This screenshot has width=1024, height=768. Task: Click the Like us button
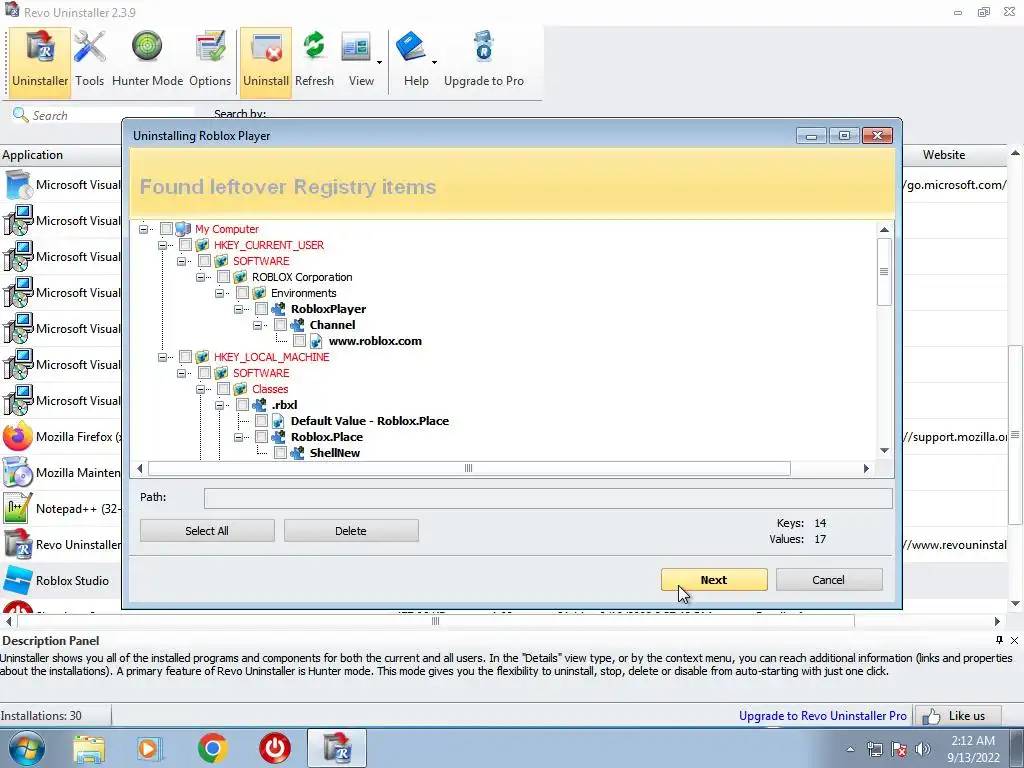click(956, 716)
